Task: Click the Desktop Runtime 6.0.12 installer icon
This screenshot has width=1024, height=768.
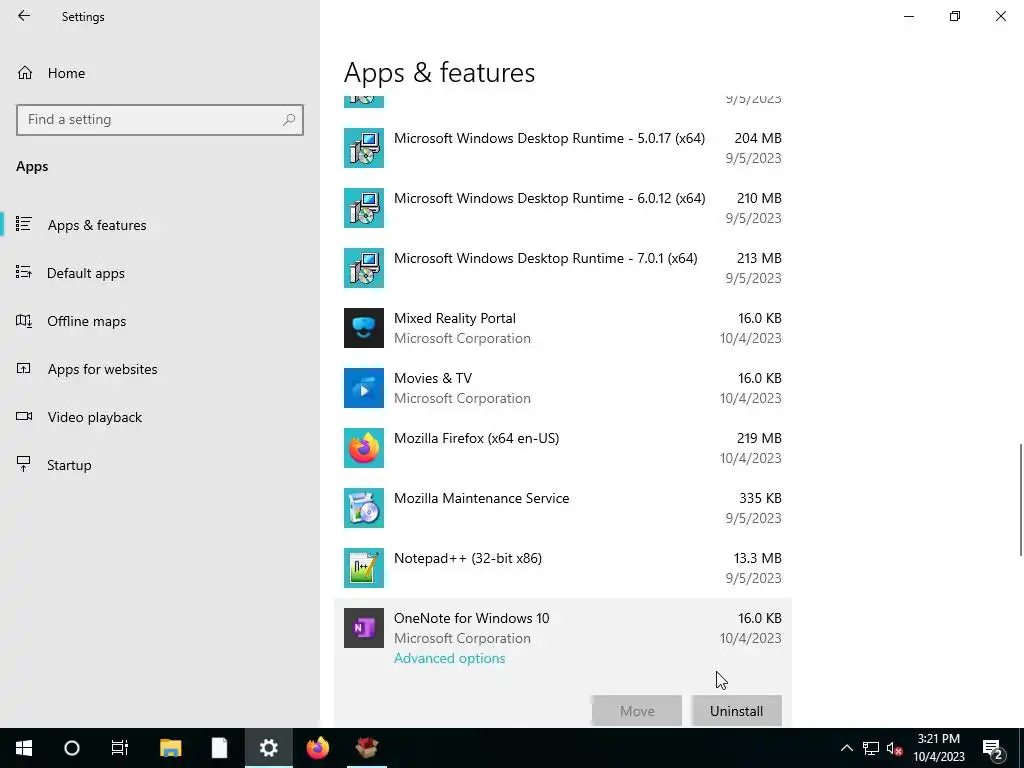Action: pyautogui.click(x=364, y=208)
